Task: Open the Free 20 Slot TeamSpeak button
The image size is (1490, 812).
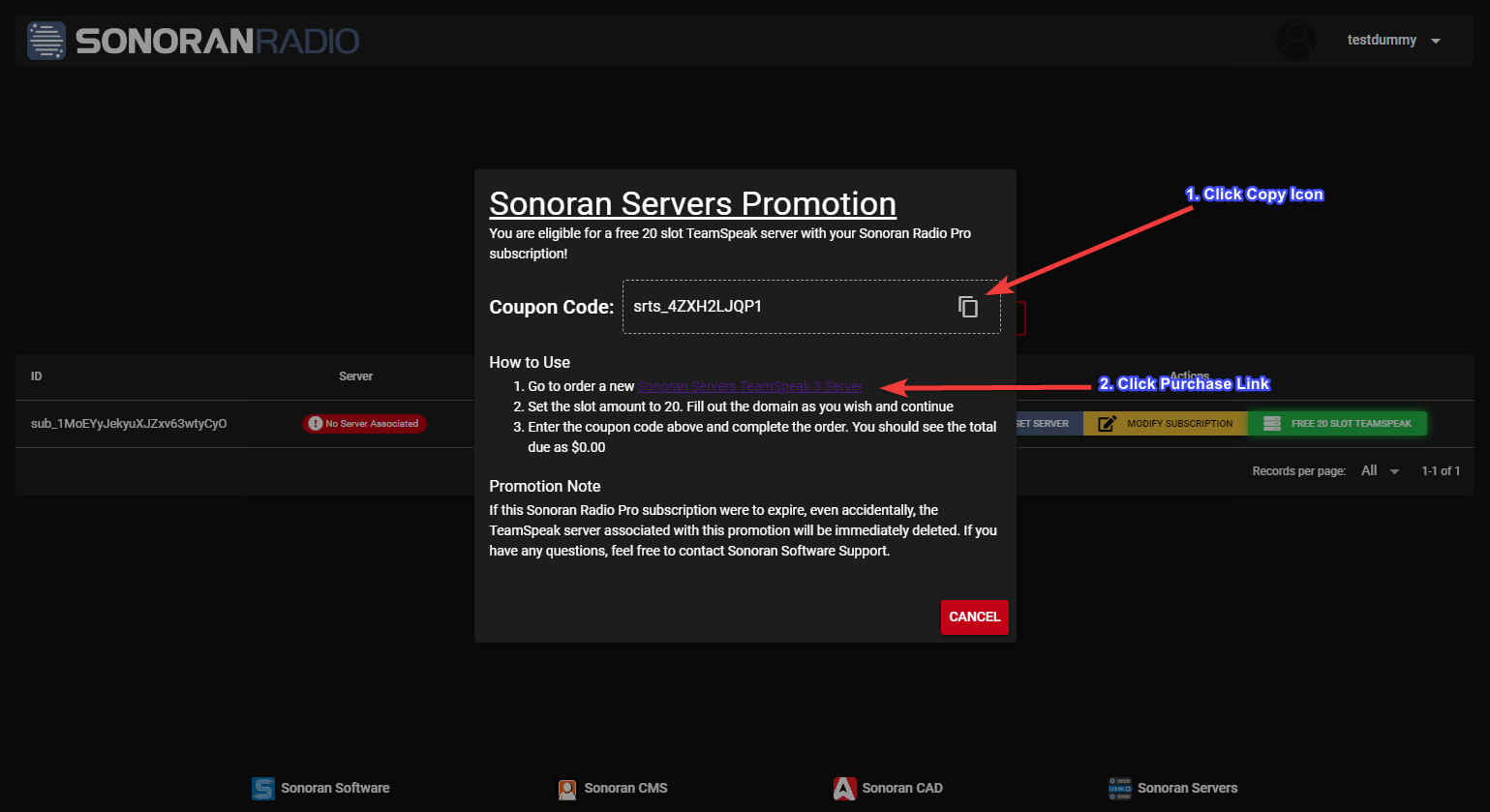Action: click(1337, 424)
